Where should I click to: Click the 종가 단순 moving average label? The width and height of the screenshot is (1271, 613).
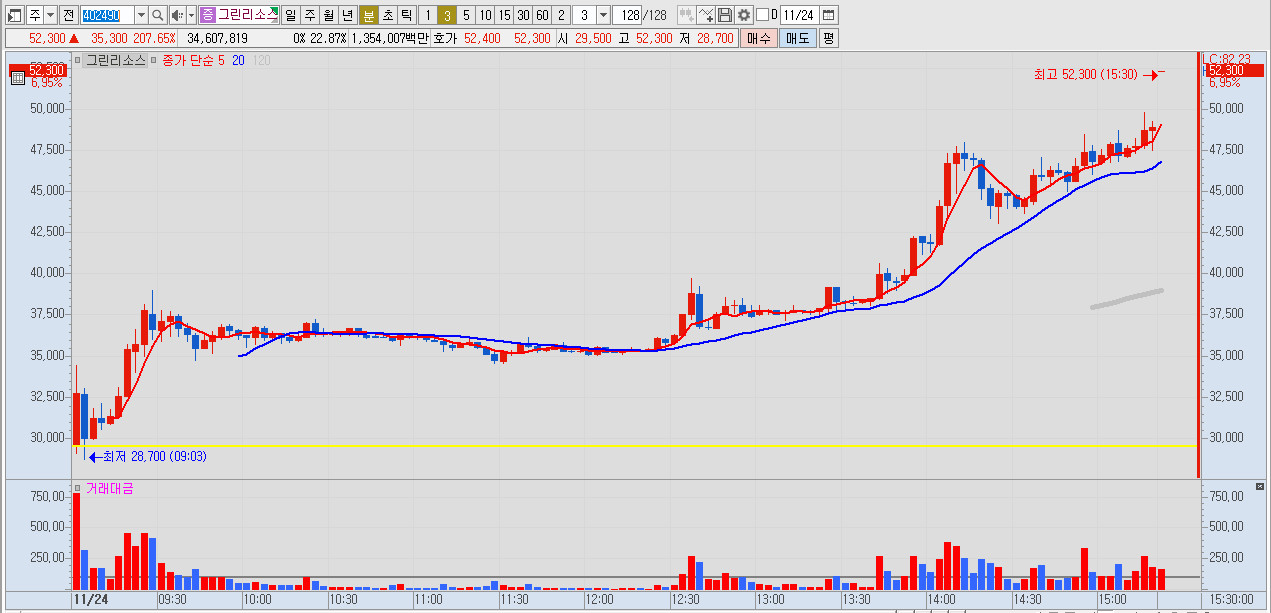point(187,60)
